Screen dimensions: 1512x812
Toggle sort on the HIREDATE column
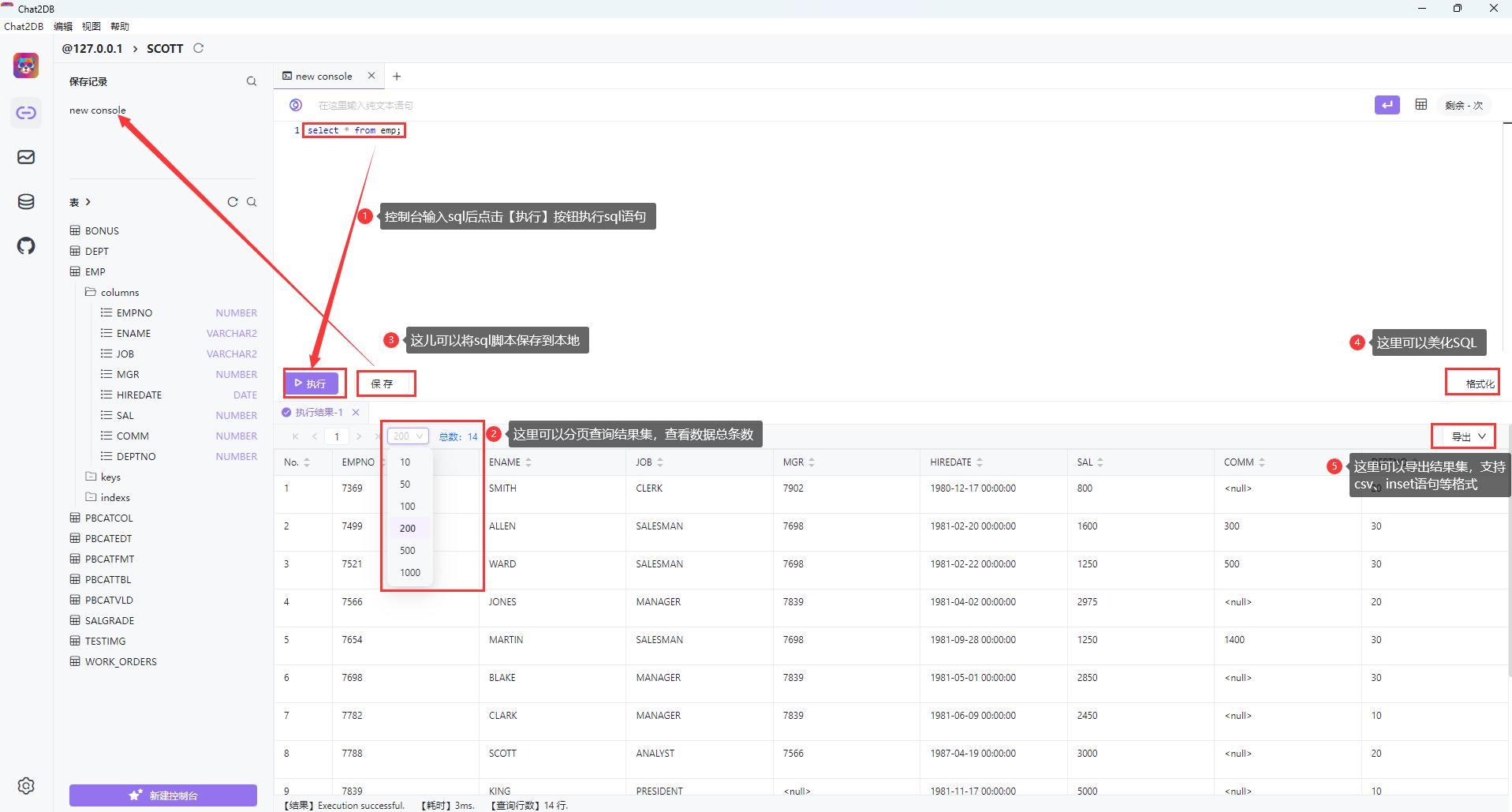click(980, 462)
